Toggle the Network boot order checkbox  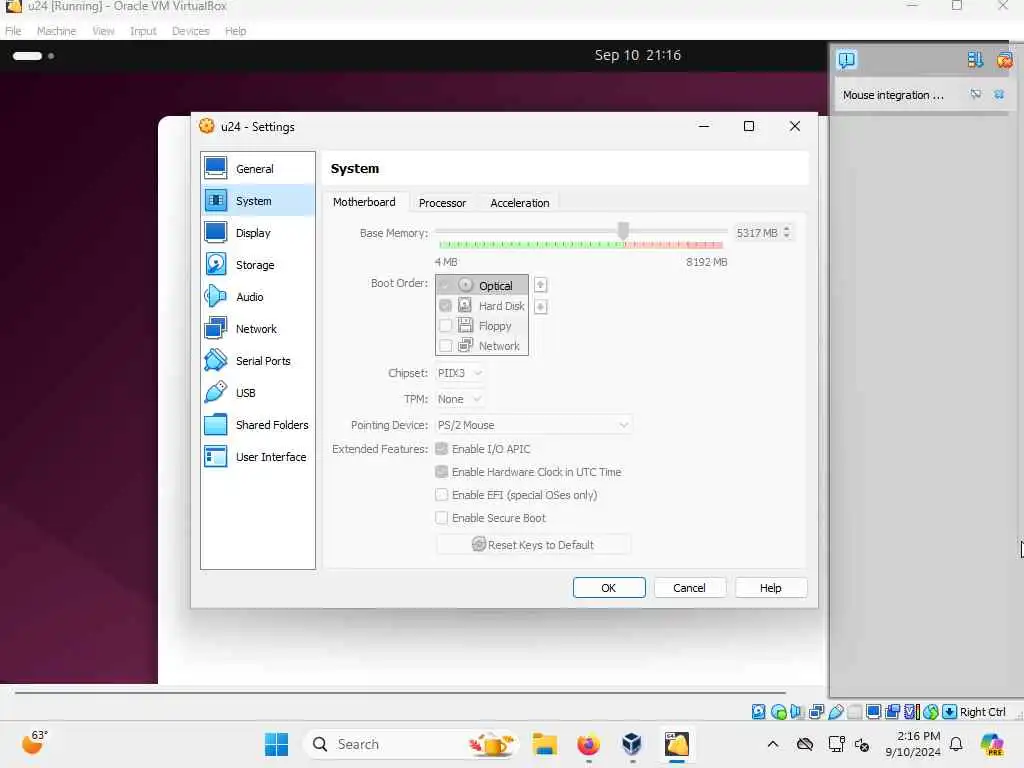point(445,345)
